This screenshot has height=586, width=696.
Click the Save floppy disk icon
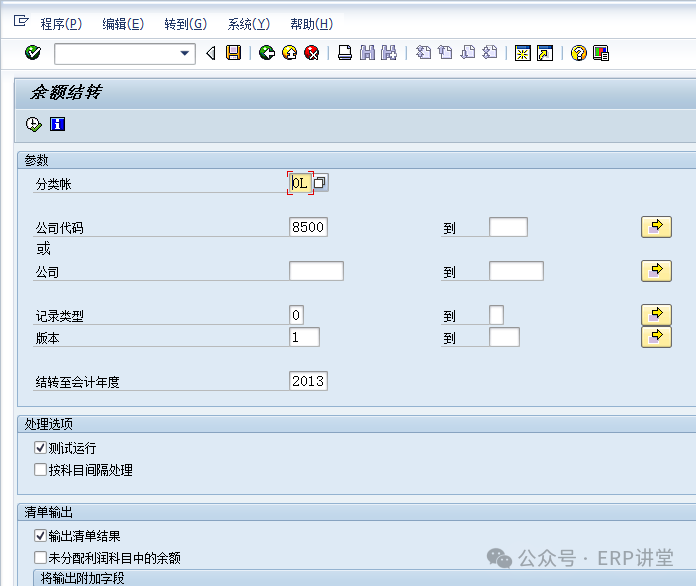coord(233,53)
